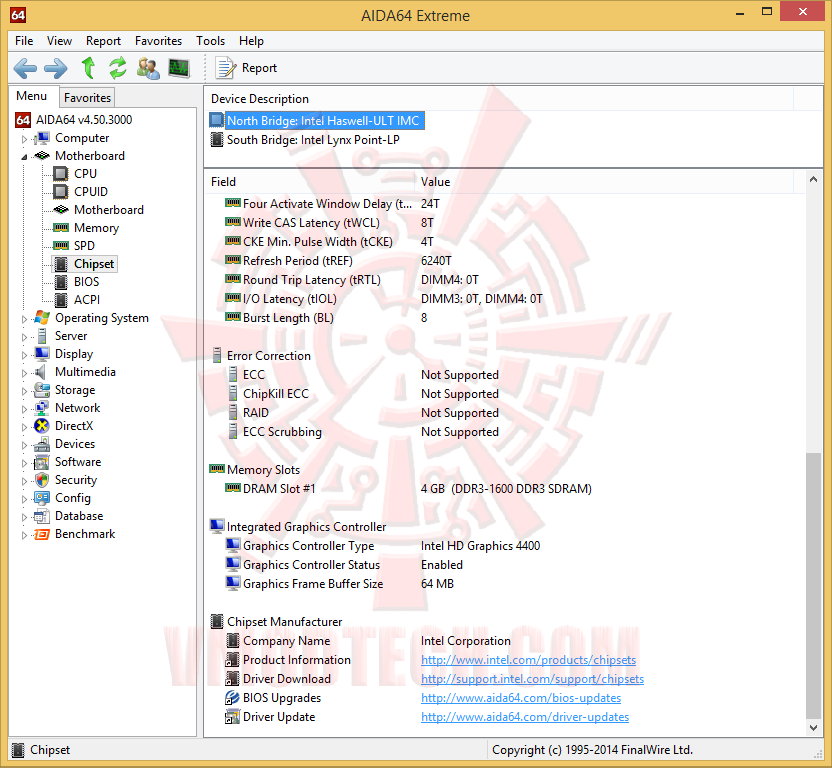Select the CPU item in tree
832x768 pixels.
(x=85, y=174)
